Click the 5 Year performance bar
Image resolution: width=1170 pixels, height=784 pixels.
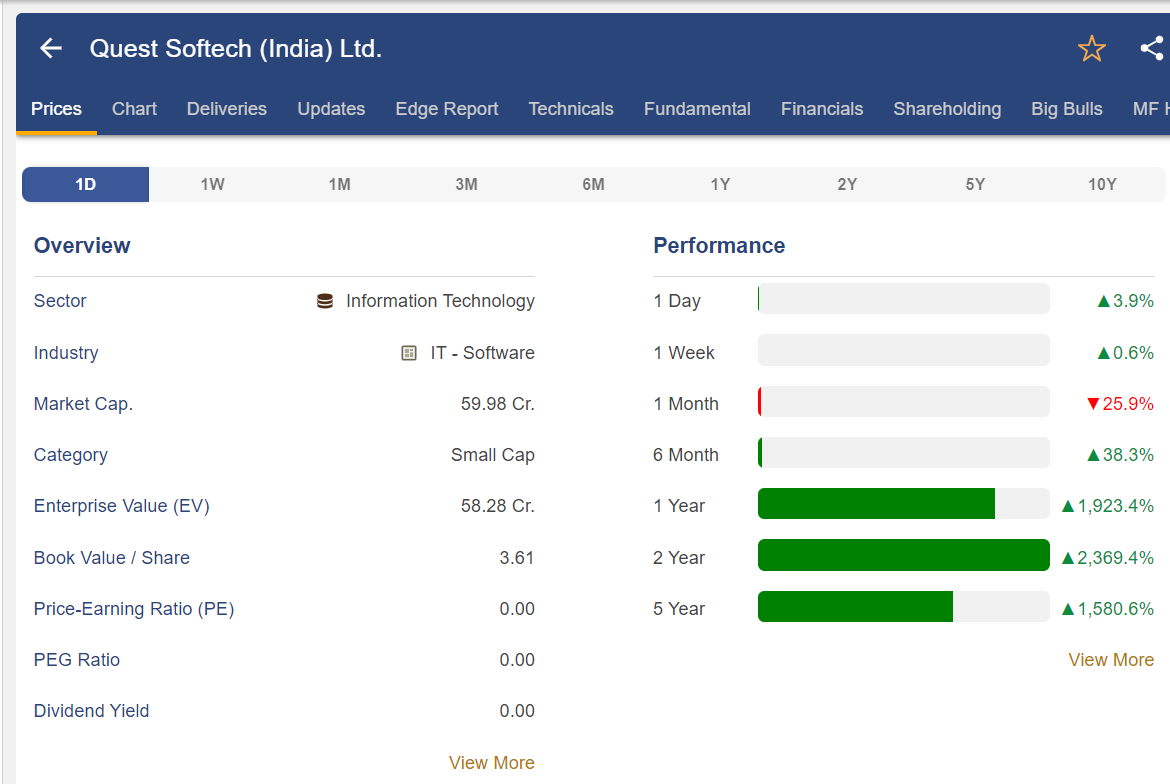[904, 606]
